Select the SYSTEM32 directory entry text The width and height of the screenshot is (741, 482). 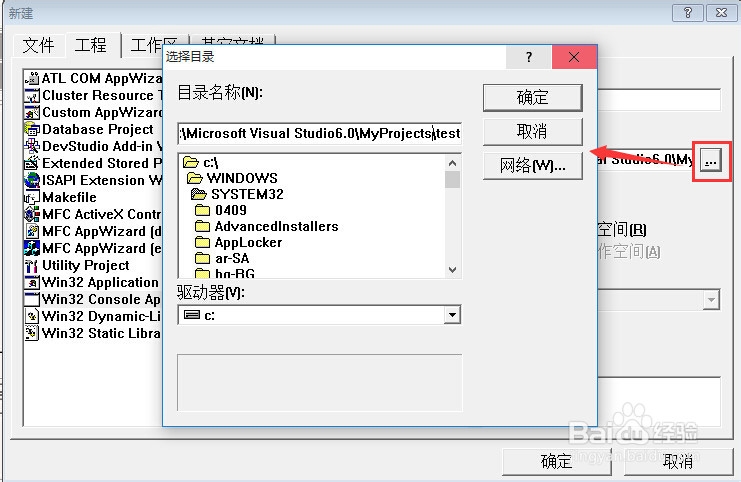[247, 194]
